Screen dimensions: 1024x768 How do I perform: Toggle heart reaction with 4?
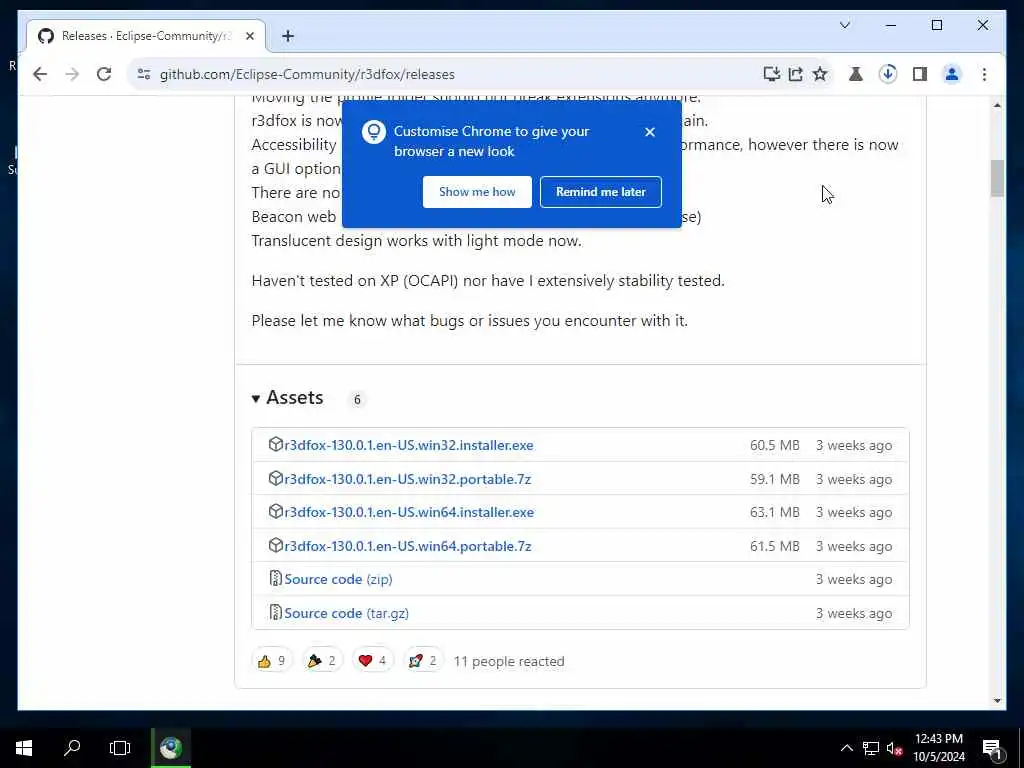point(372,661)
